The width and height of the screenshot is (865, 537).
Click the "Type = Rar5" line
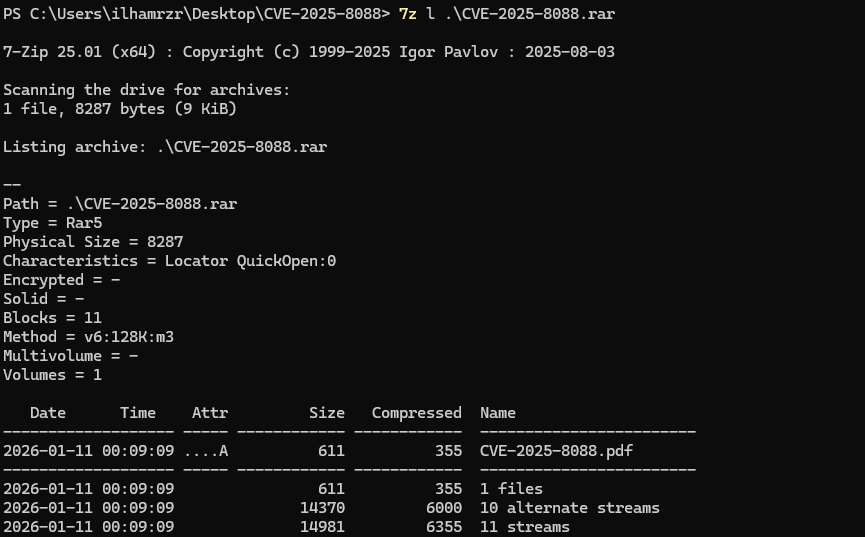[x=52, y=223]
